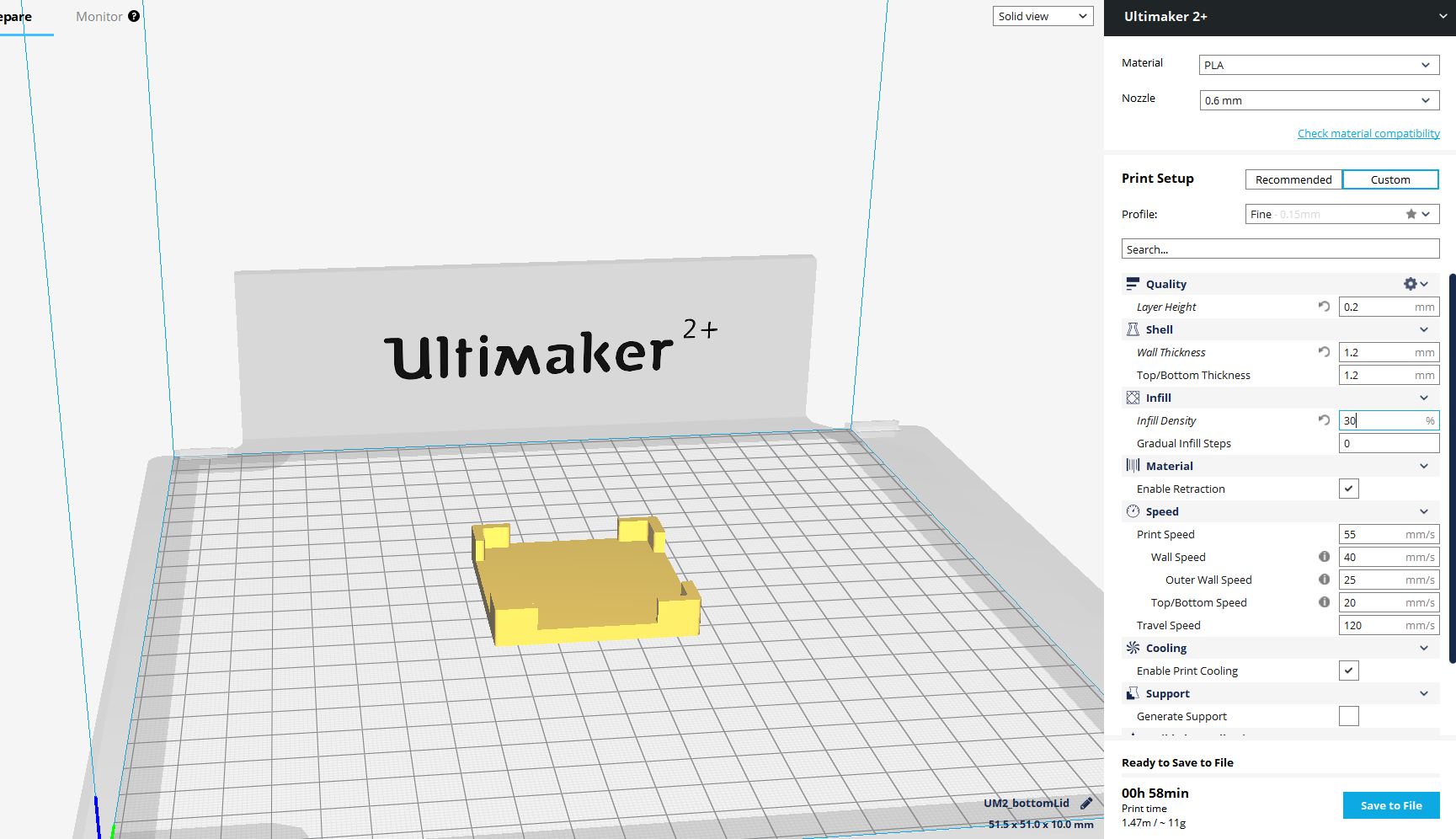This screenshot has width=1456, height=839.
Task: Switch to the Prepare tab
Action: pos(16,17)
